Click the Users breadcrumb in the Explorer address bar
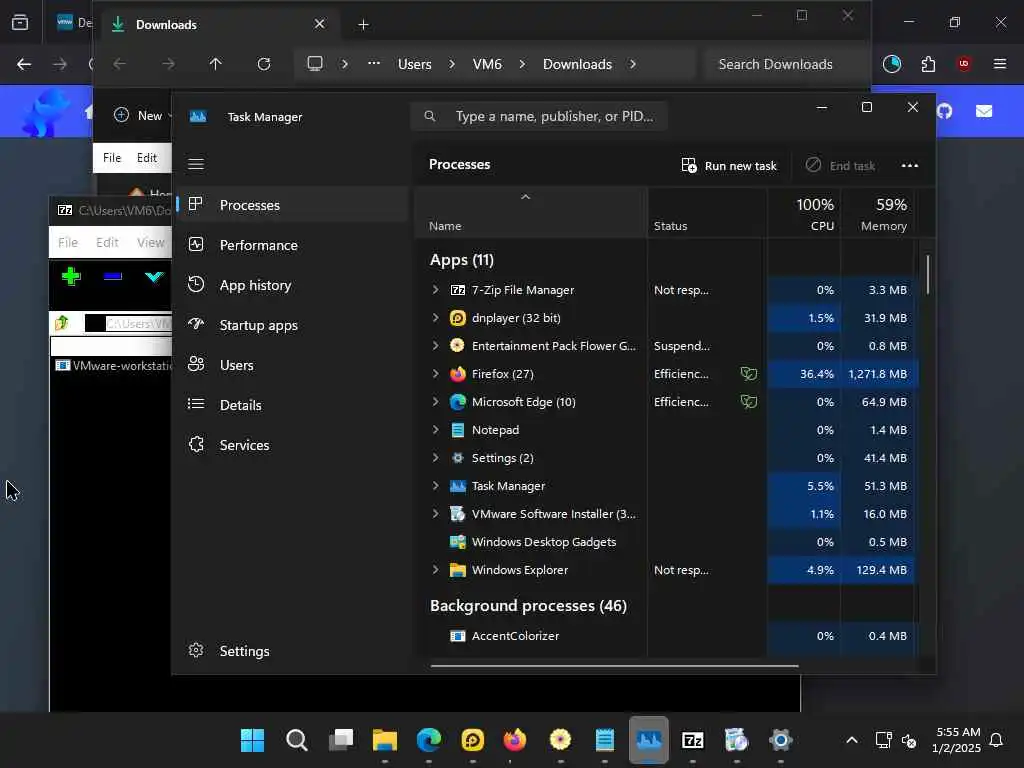This screenshot has width=1024, height=768. pos(415,64)
